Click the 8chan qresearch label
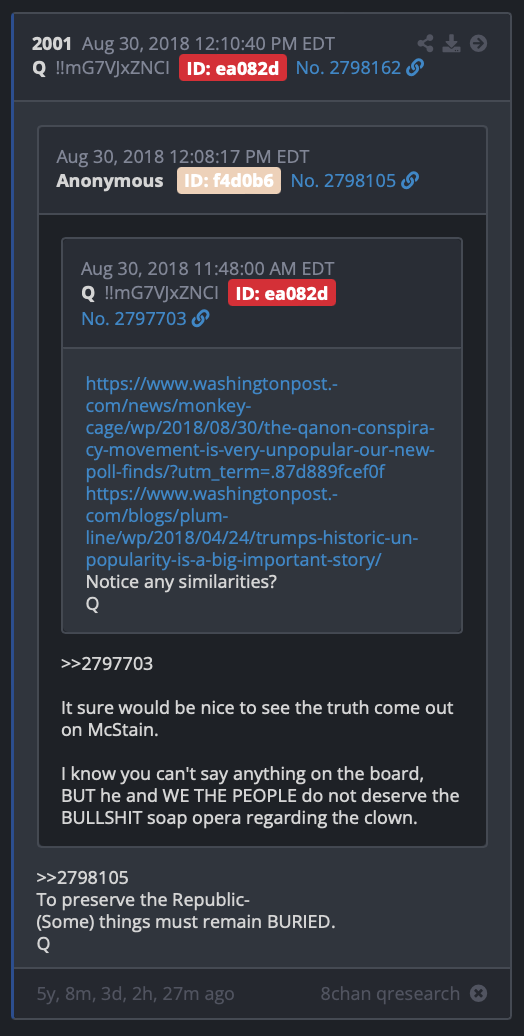 click(391, 993)
